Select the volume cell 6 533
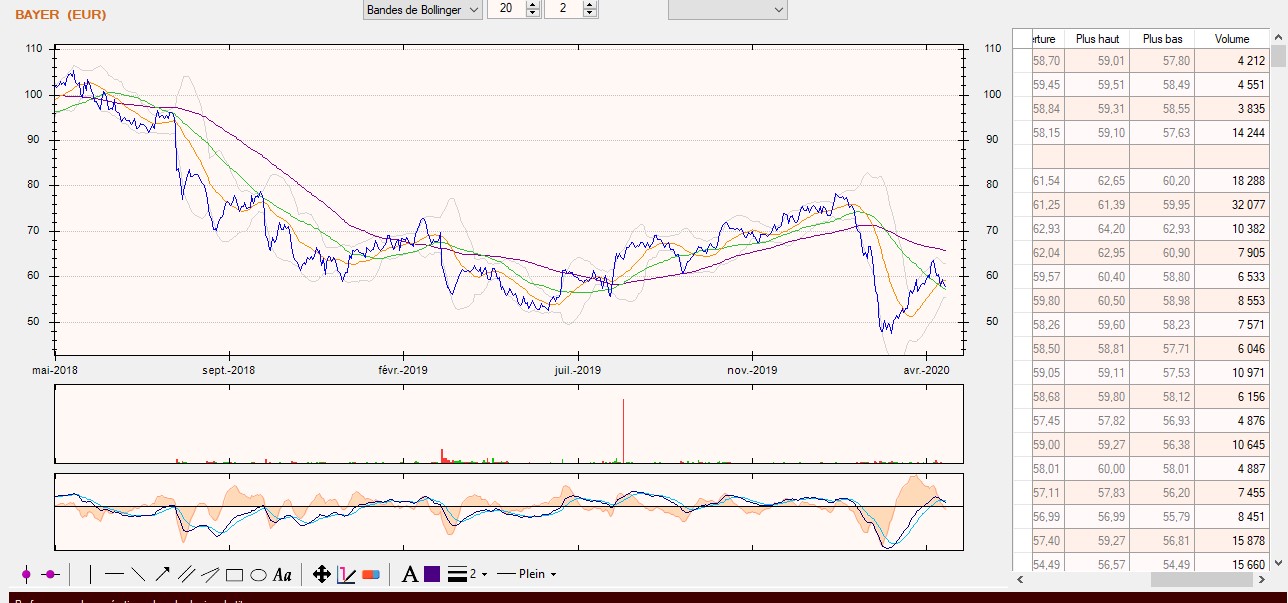Screen dimensions: 1288x603 pos(1232,276)
